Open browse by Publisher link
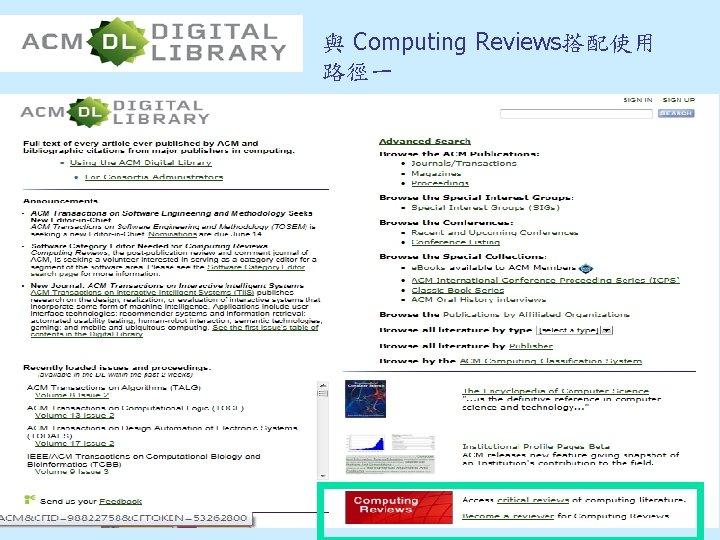The height and width of the screenshot is (540, 720). (531, 346)
